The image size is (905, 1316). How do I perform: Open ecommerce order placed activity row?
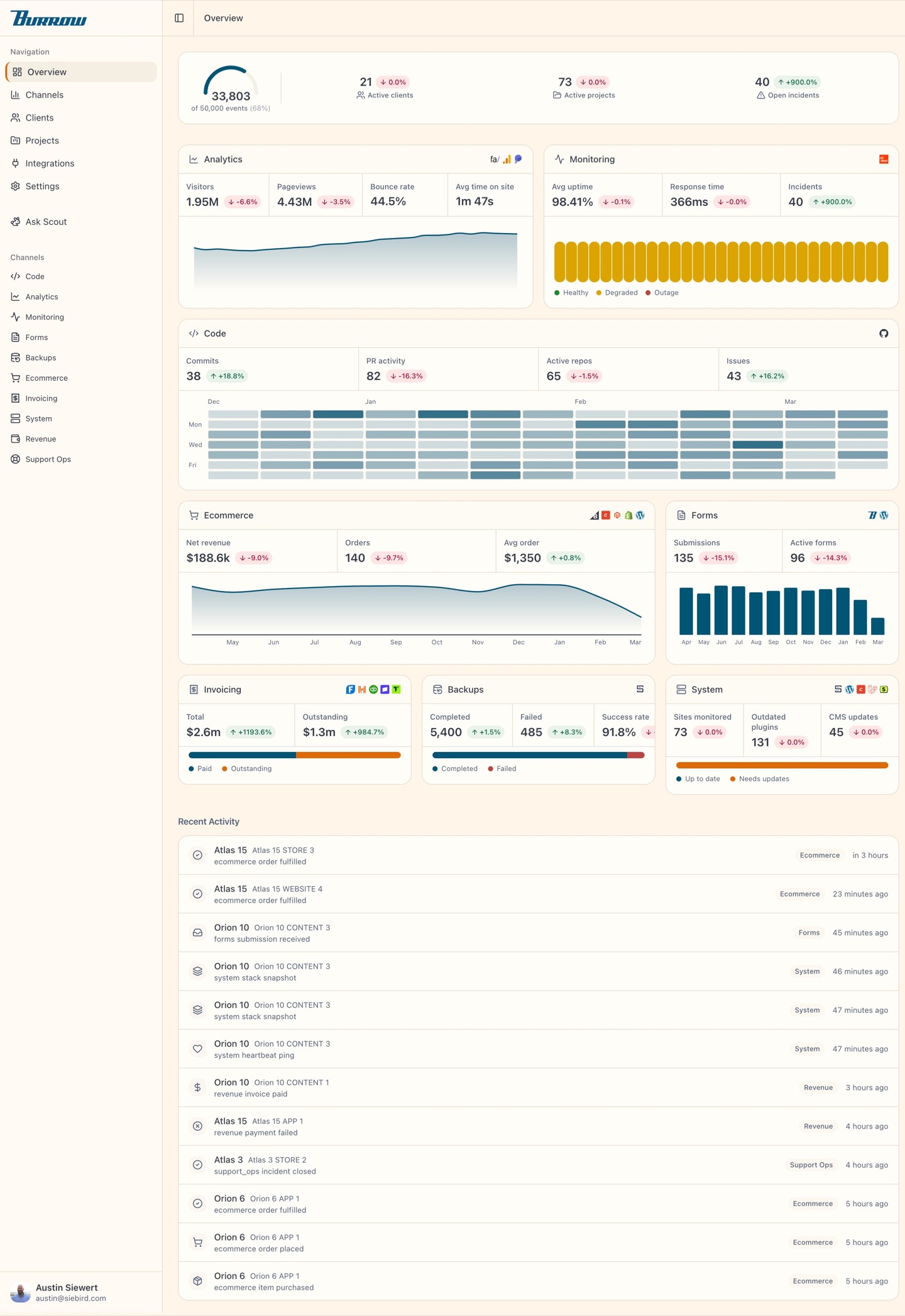click(x=539, y=1243)
